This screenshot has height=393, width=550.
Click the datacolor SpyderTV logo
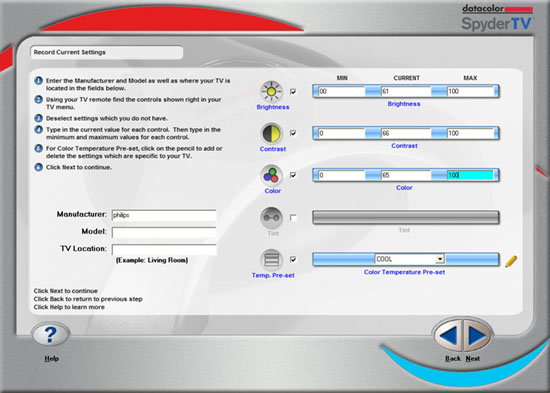coord(497,18)
